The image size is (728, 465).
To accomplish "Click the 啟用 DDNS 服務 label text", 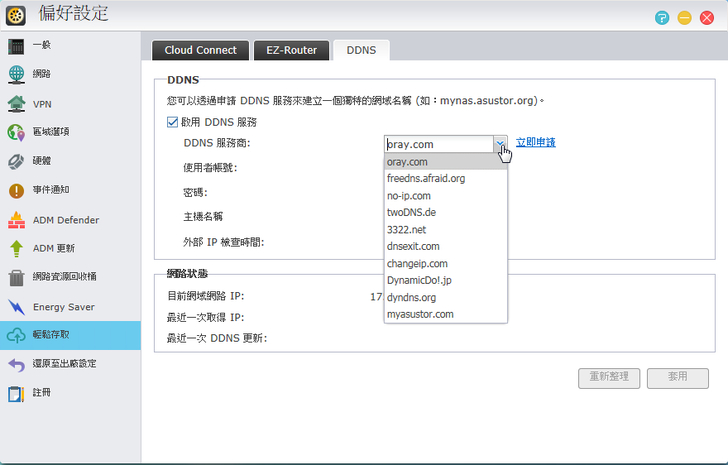I will pos(219,122).
